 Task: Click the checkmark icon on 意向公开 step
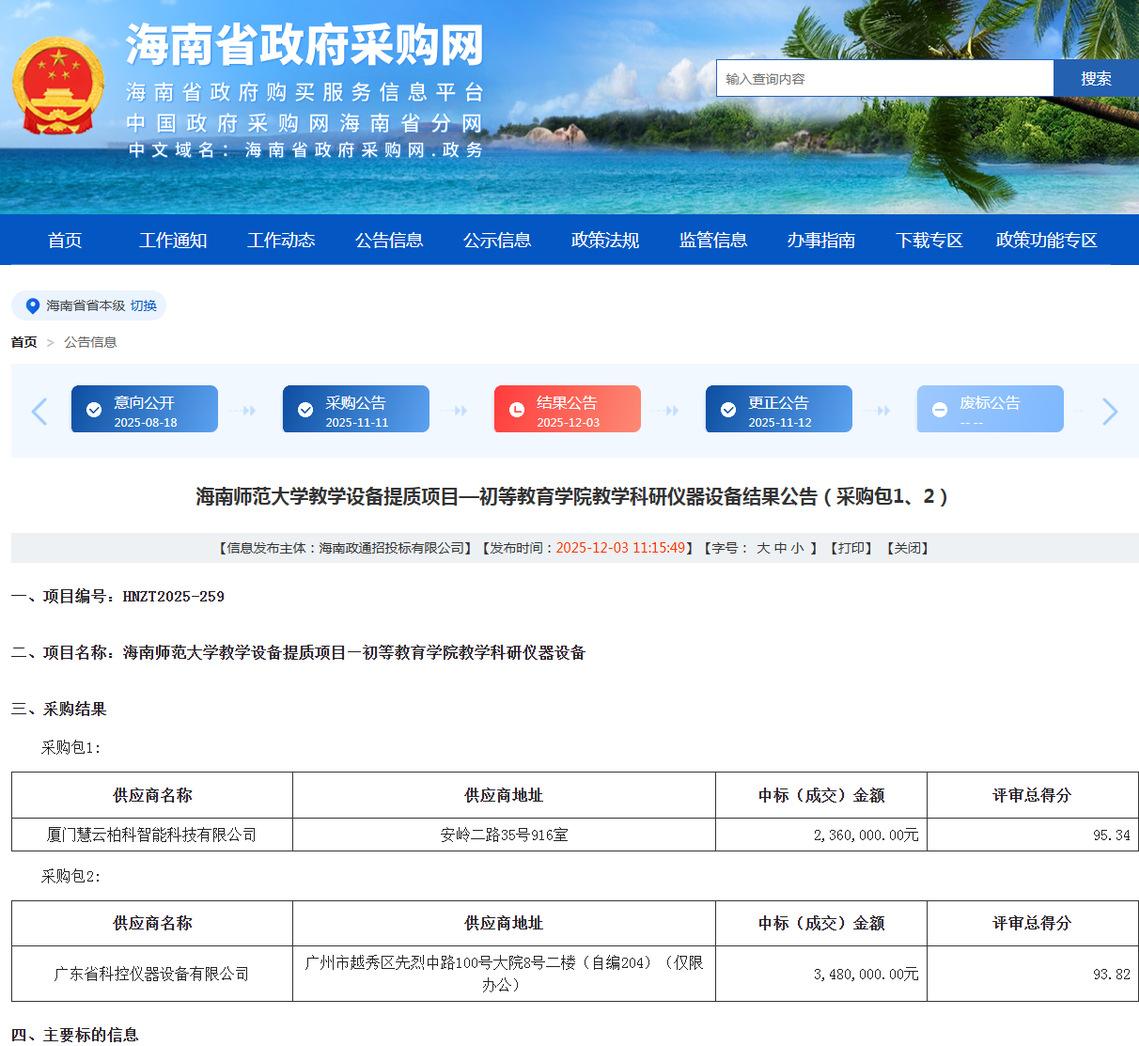94,410
